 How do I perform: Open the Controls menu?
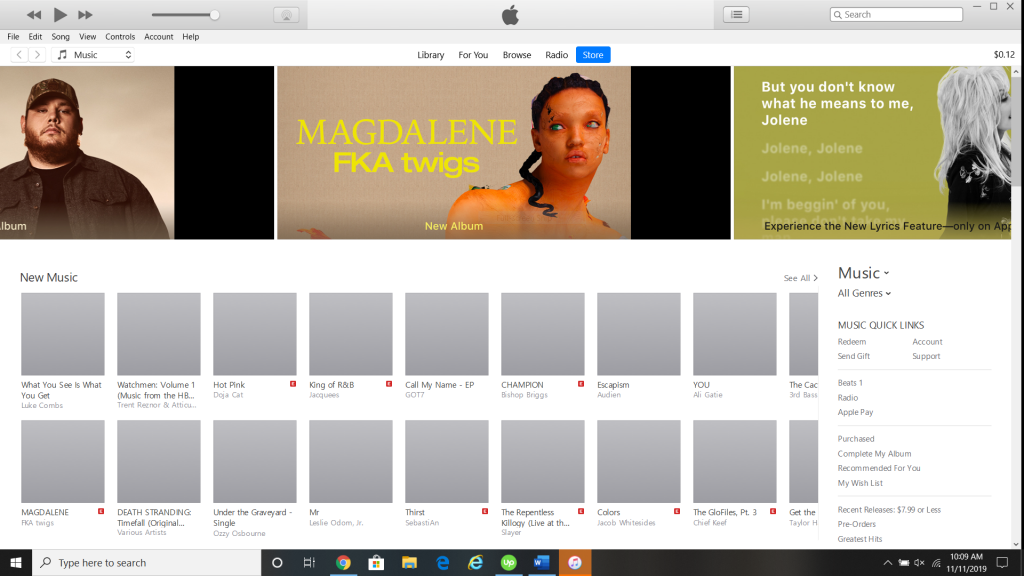(x=120, y=37)
